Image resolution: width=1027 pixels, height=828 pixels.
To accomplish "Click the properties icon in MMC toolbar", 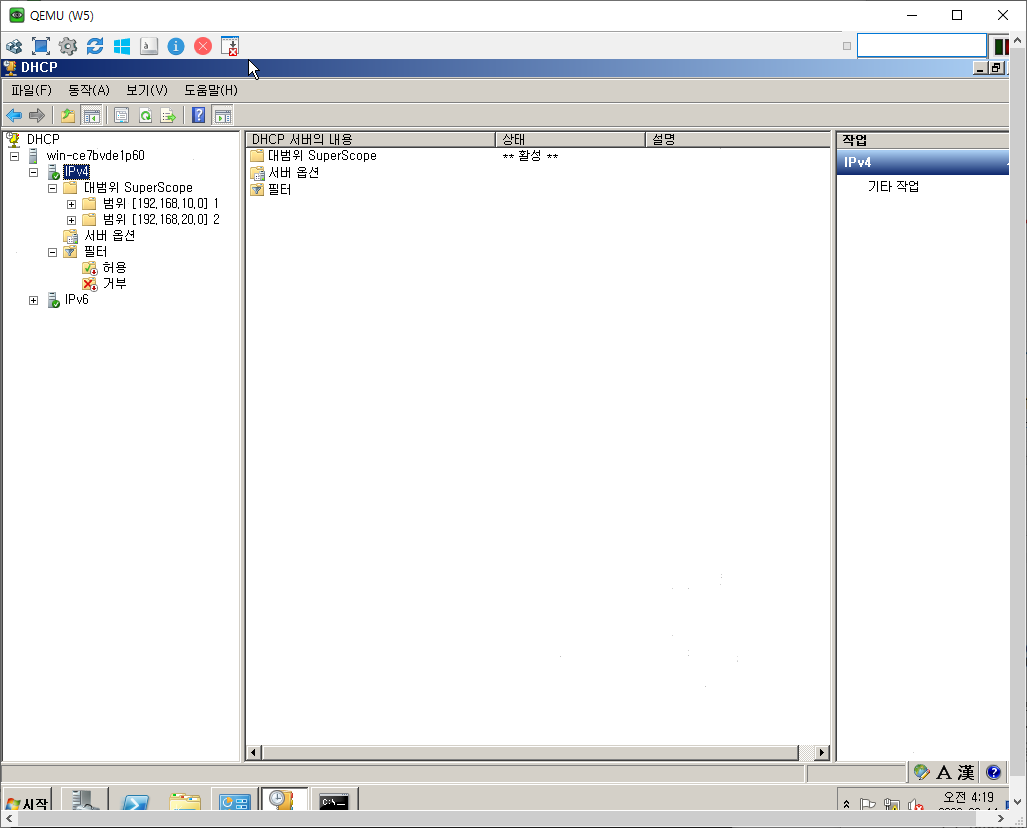I will click(x=121, y=116).
